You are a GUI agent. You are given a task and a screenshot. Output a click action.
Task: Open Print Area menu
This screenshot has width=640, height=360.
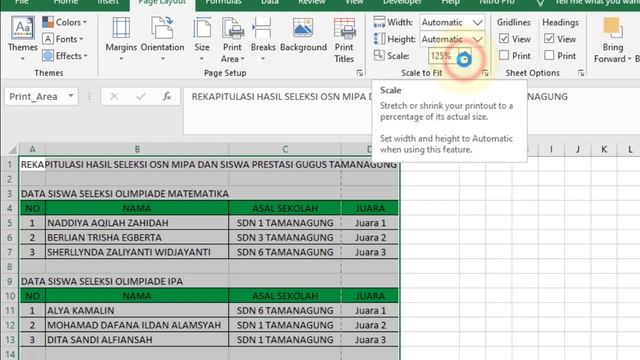point(232,40)
